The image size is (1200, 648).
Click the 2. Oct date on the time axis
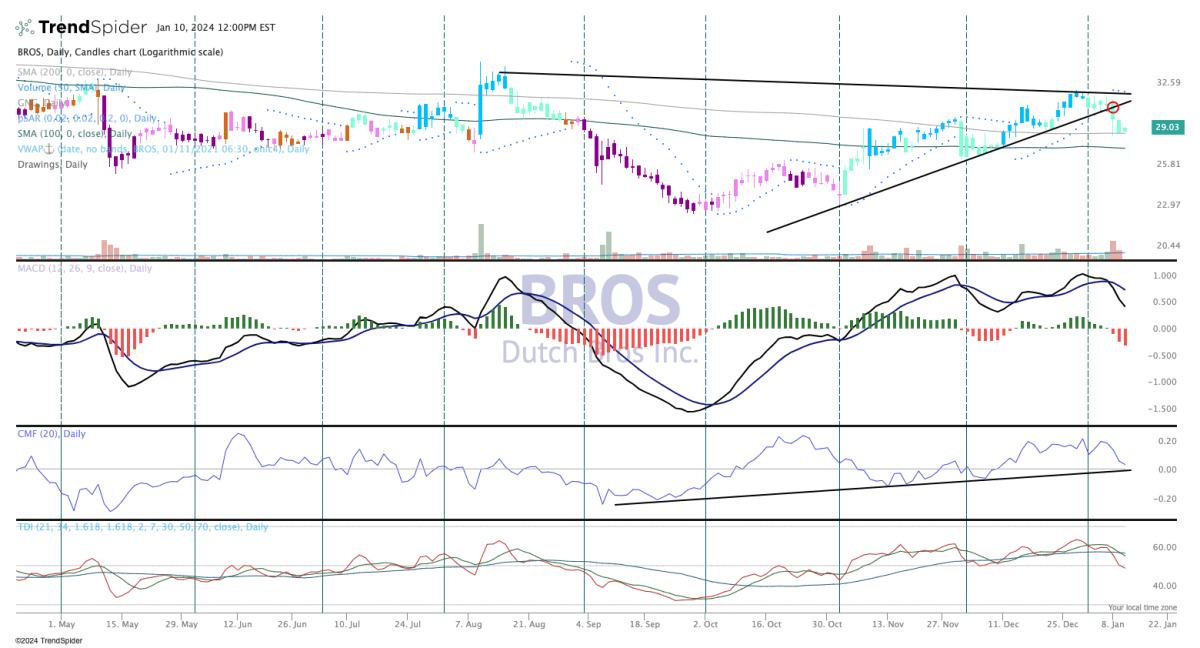click(x=705, y=622)
